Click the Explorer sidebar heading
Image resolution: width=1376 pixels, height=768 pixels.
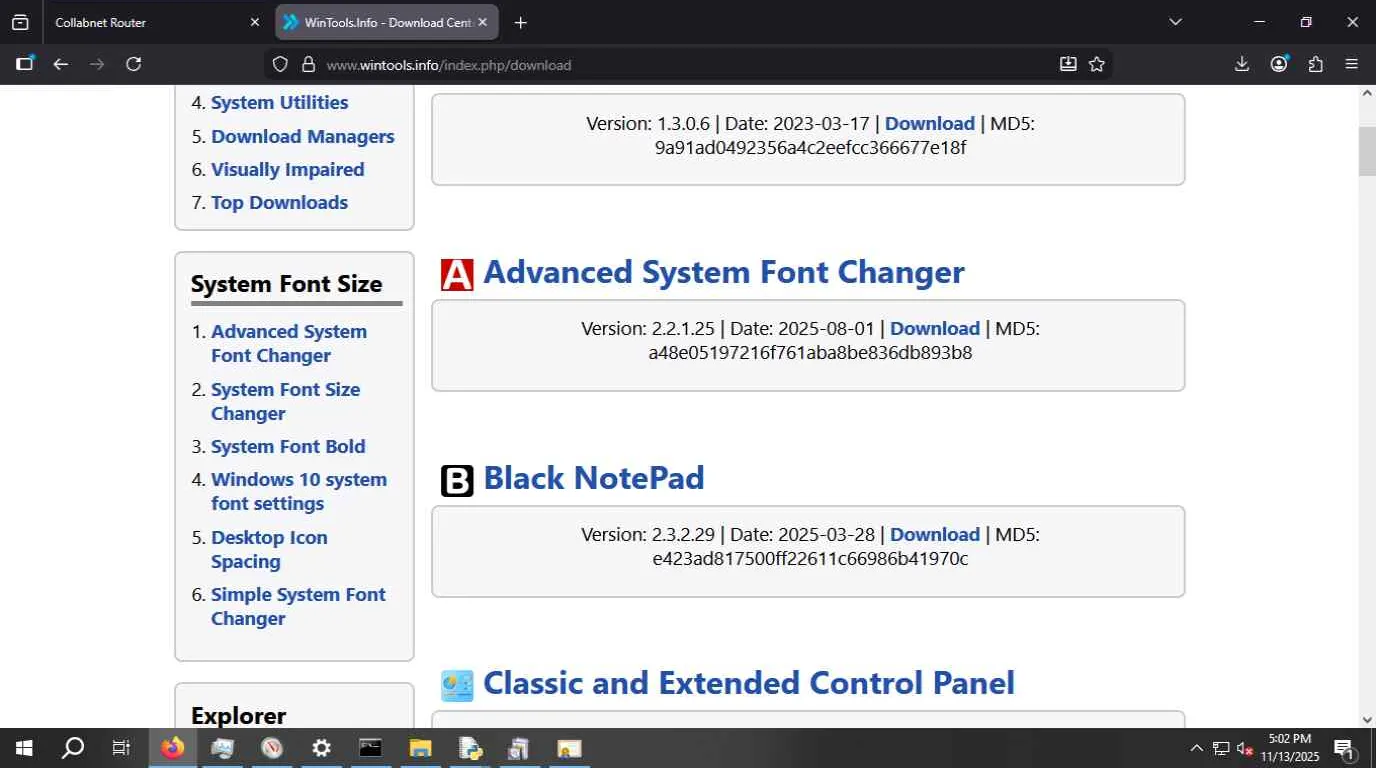click(239, 716)
